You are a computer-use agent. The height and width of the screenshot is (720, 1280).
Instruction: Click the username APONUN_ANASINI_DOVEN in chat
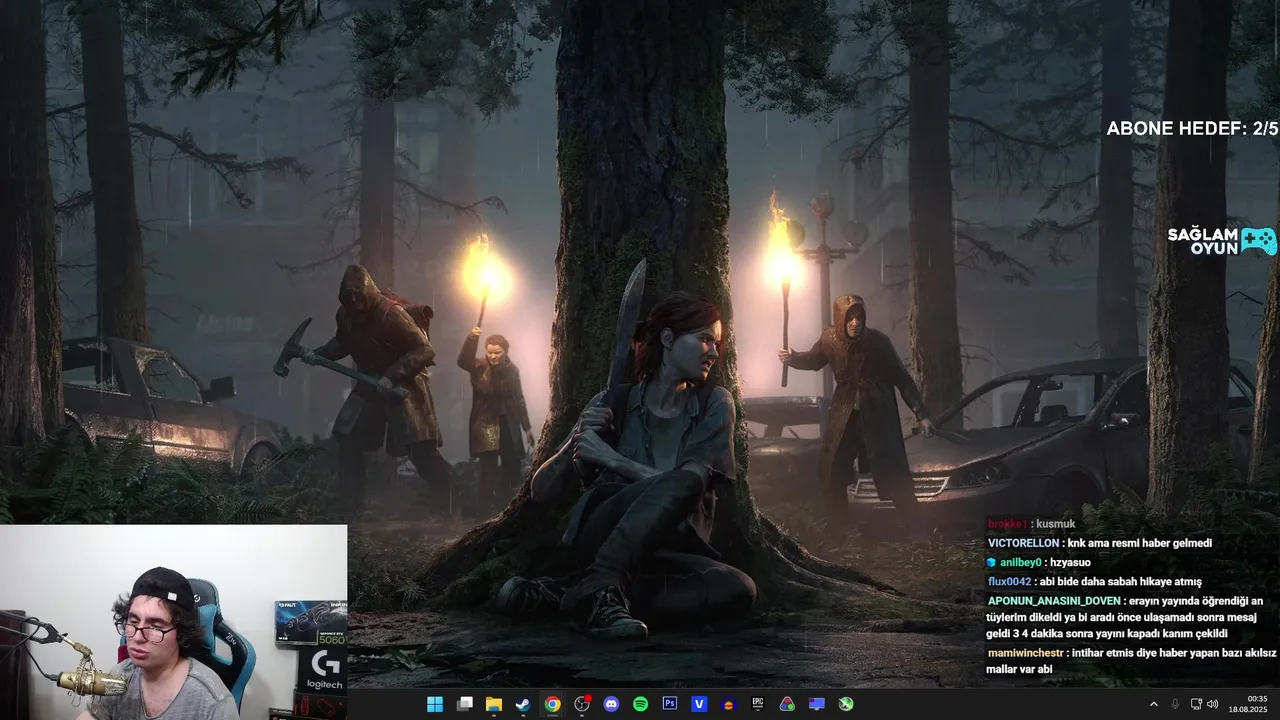tap(1055, 601)
